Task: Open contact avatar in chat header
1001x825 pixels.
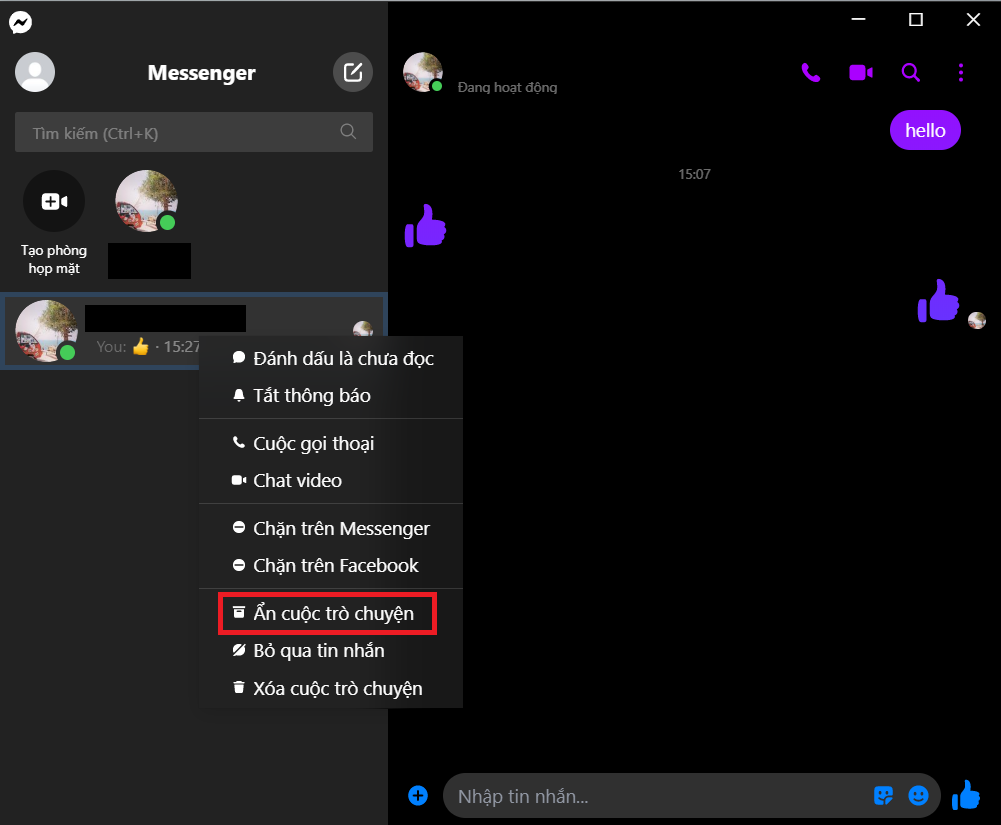Action: [x=423, y=72]
